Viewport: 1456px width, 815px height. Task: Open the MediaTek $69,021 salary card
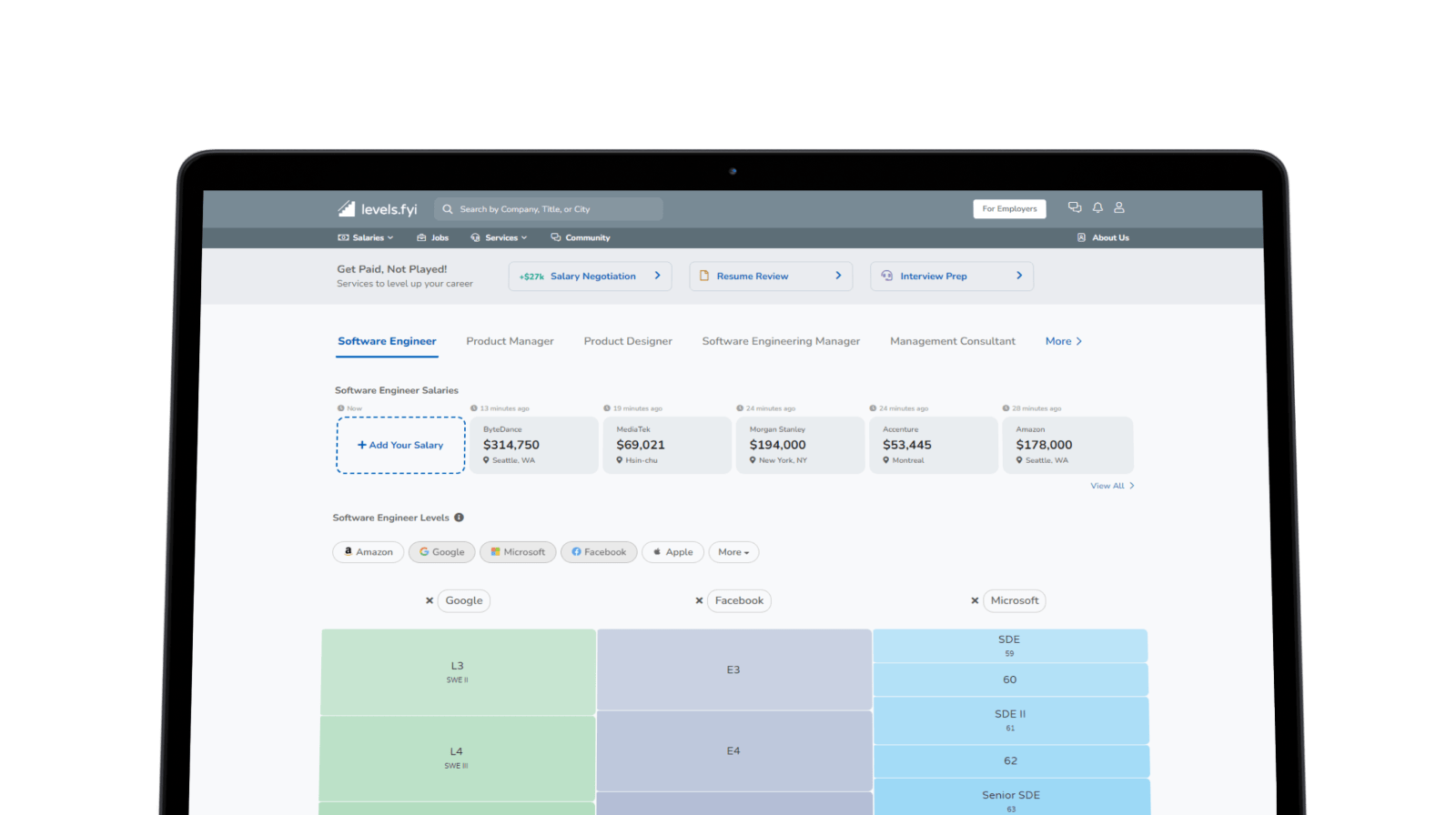(667, 445)
